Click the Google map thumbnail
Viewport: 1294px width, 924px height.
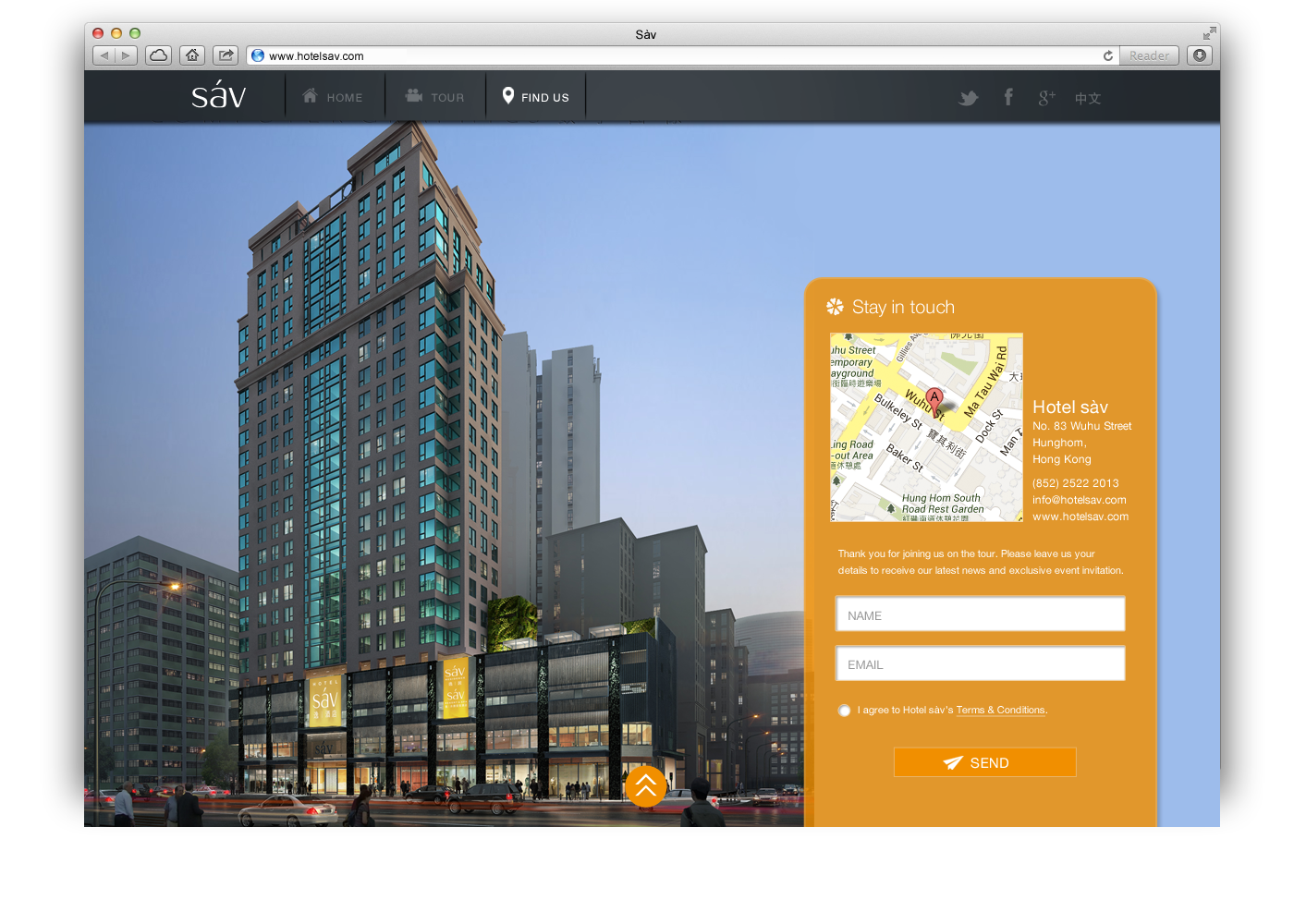pyautogui.click(x=926, y=427)
